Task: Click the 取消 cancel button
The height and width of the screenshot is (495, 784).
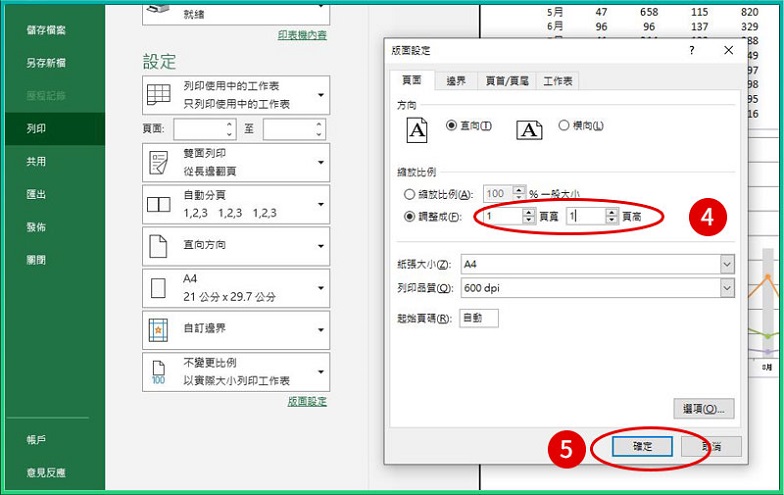Action: (x=711, y=446)
